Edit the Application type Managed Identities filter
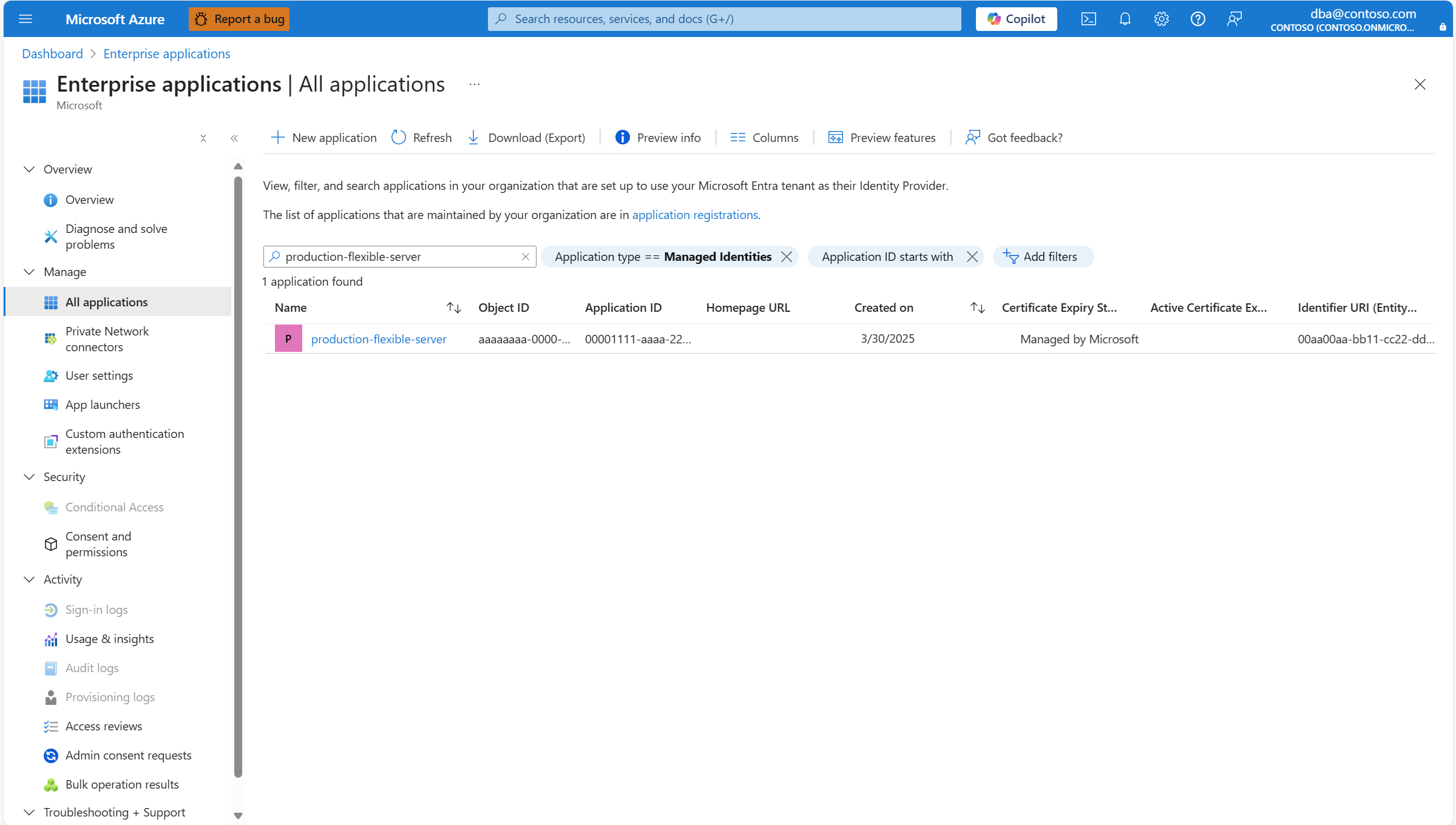 tap(663, 257)
